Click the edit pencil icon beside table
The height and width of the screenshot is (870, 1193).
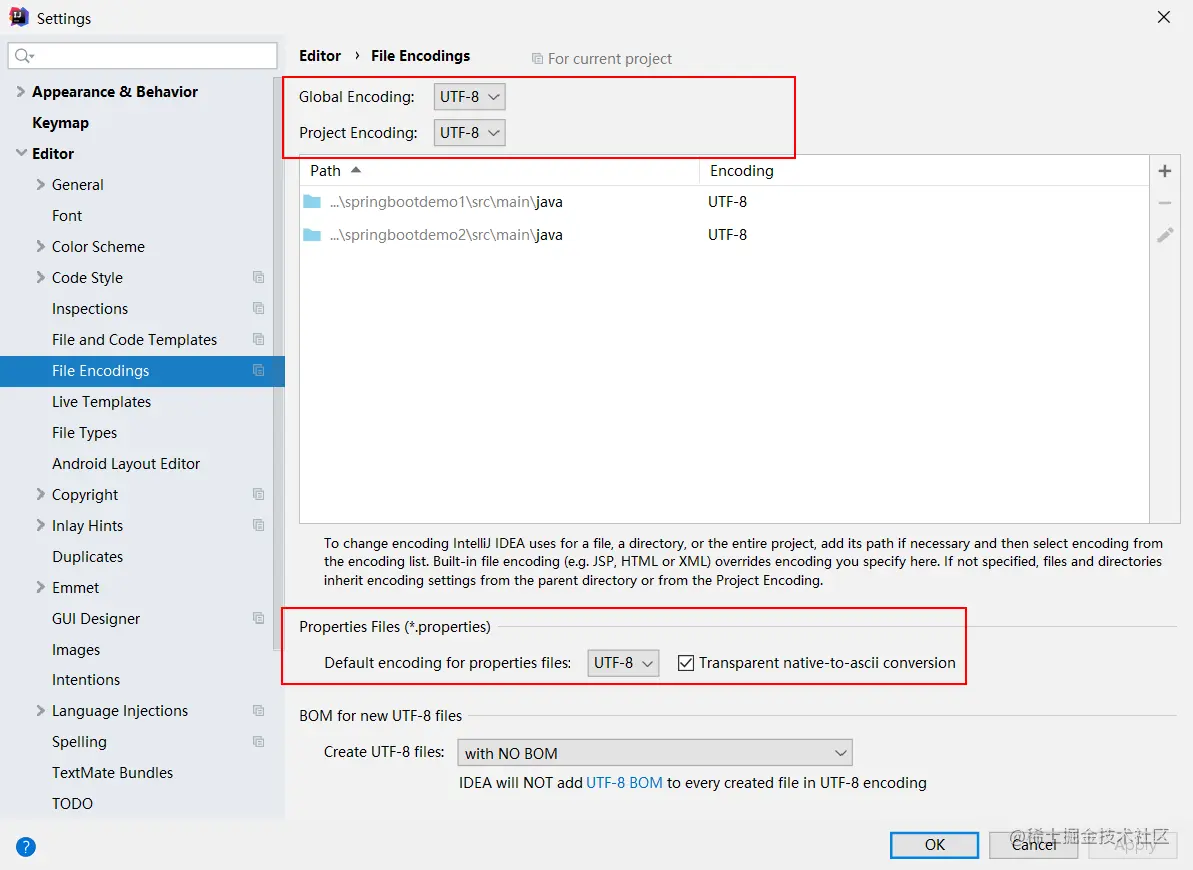1165,235
